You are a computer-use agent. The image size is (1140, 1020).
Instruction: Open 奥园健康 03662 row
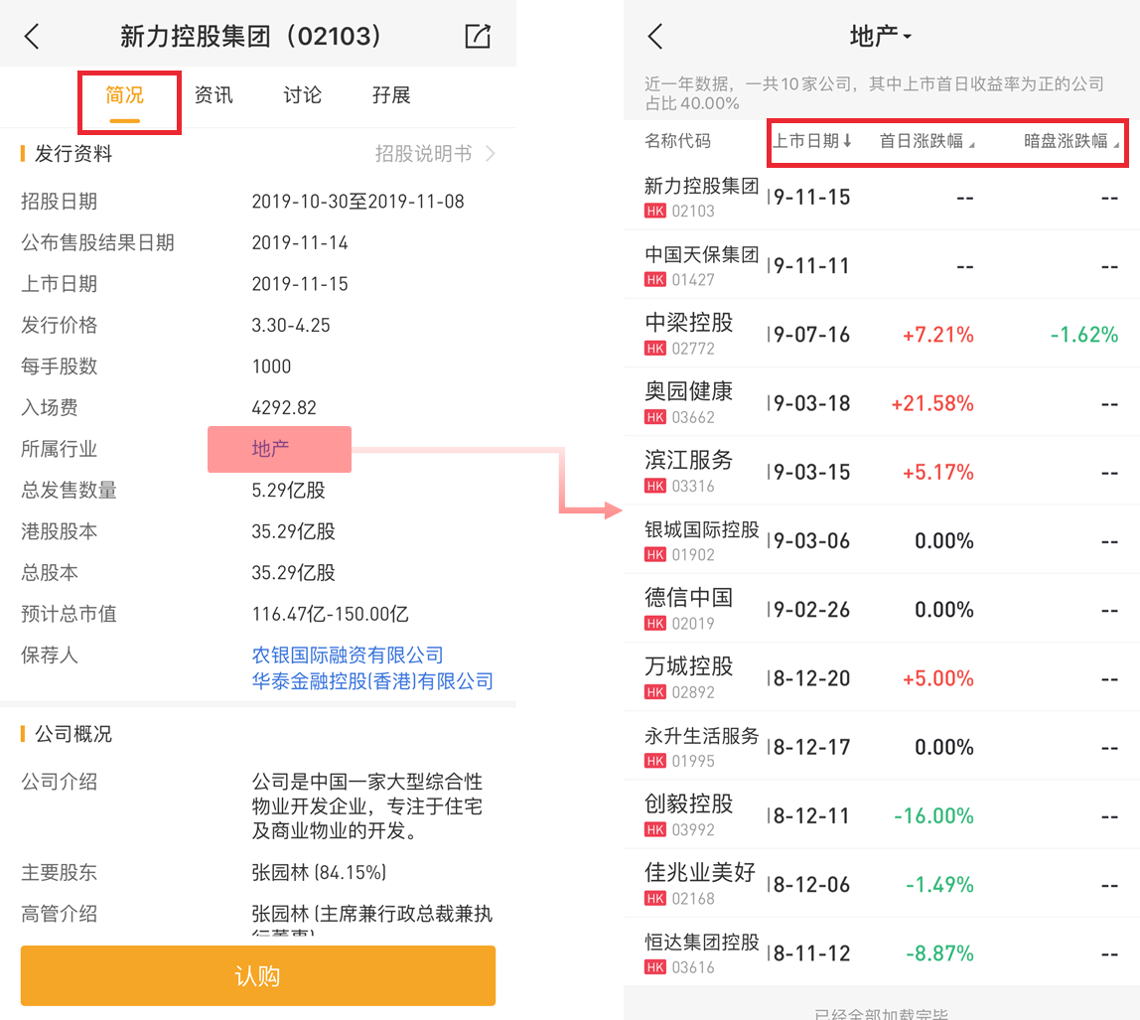[881, 402]
